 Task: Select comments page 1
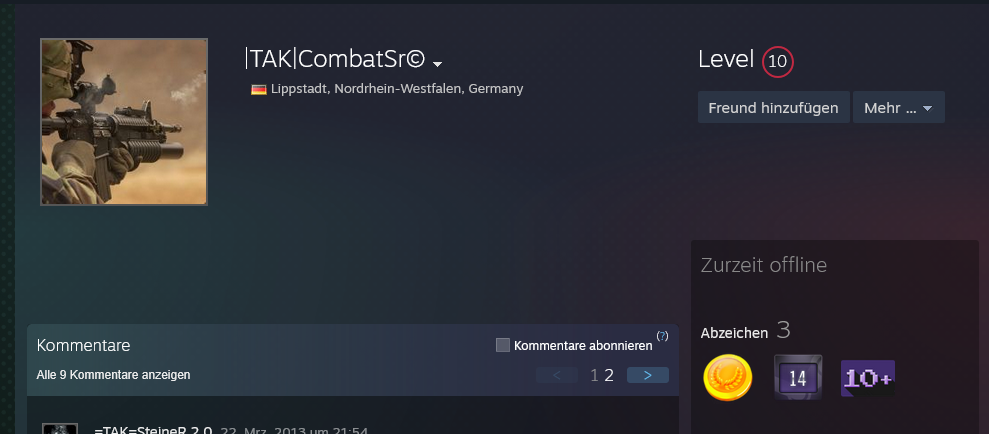tap(594, 376)
